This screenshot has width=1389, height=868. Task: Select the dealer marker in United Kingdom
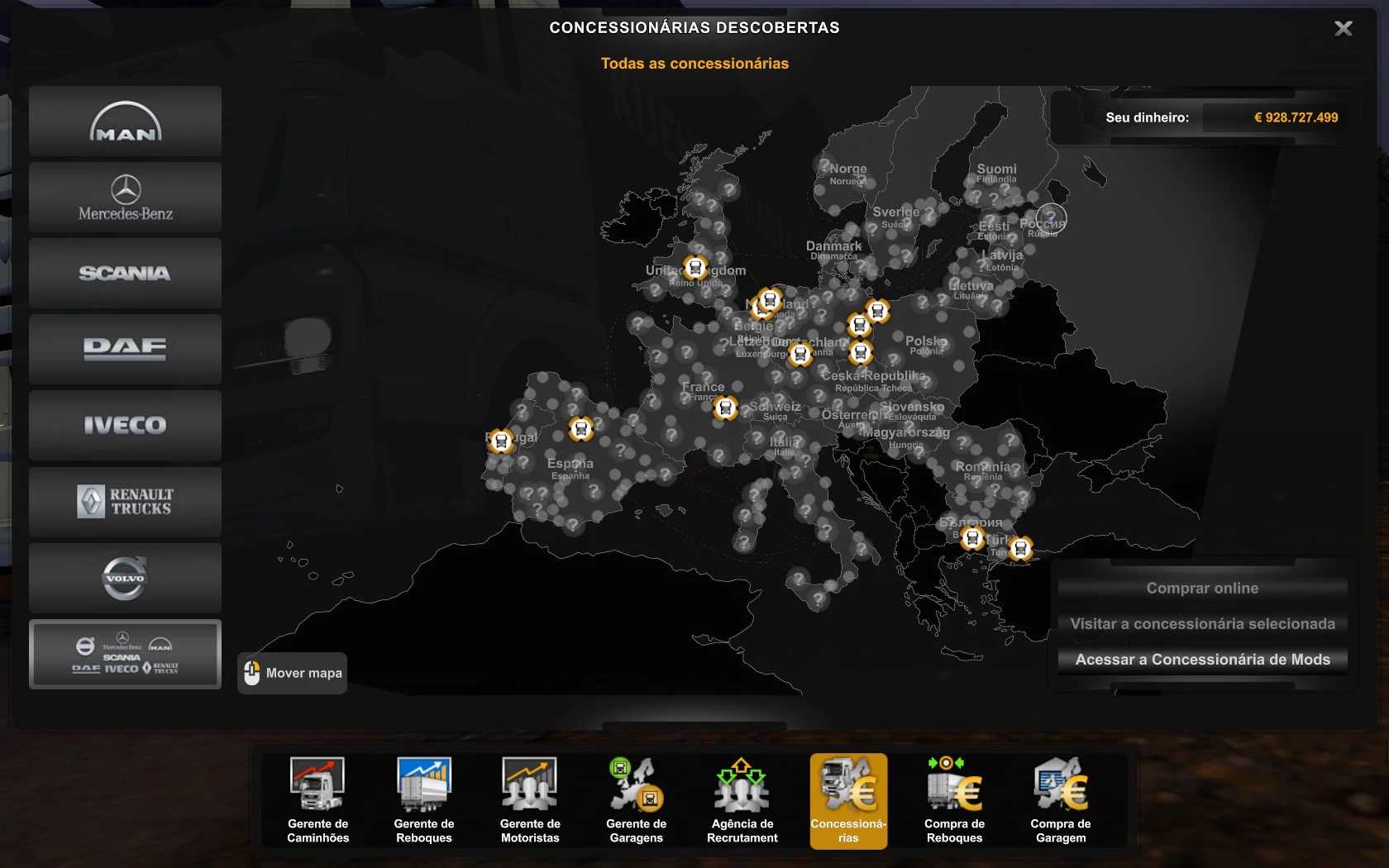pos(695,268)
